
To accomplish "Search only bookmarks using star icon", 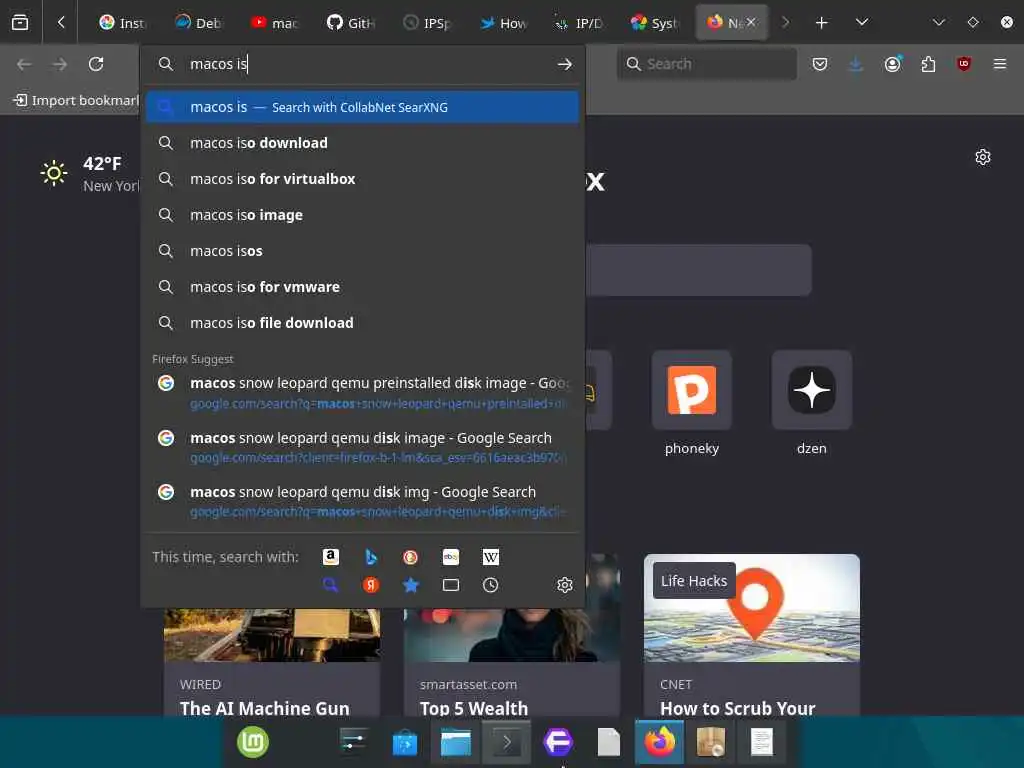I will [410, 585].
